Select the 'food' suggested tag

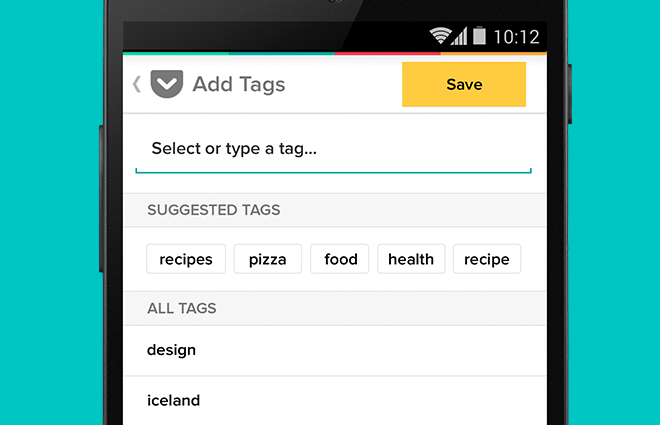tap(340, 259)
